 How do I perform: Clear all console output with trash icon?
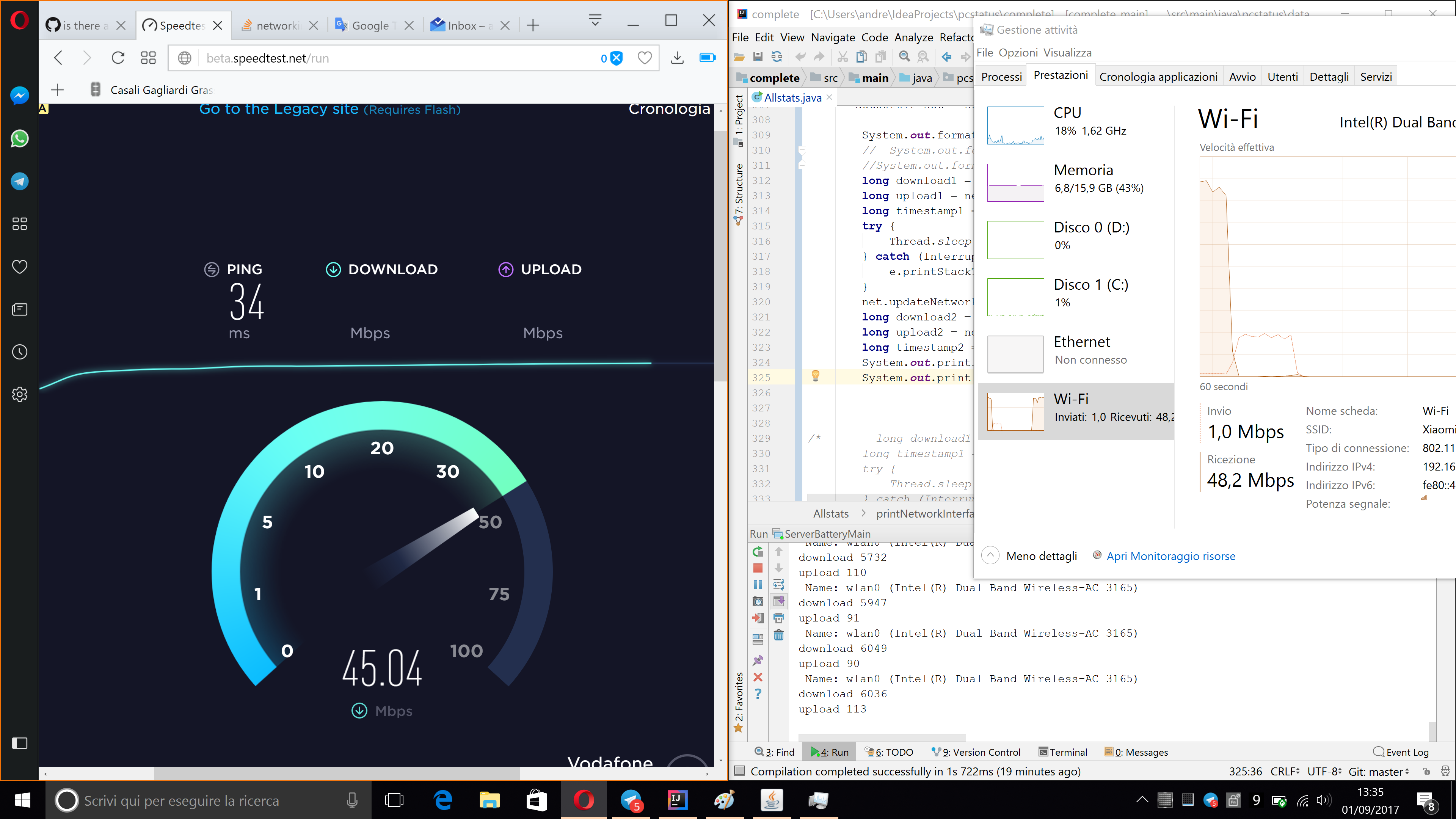tap(779, 635)
